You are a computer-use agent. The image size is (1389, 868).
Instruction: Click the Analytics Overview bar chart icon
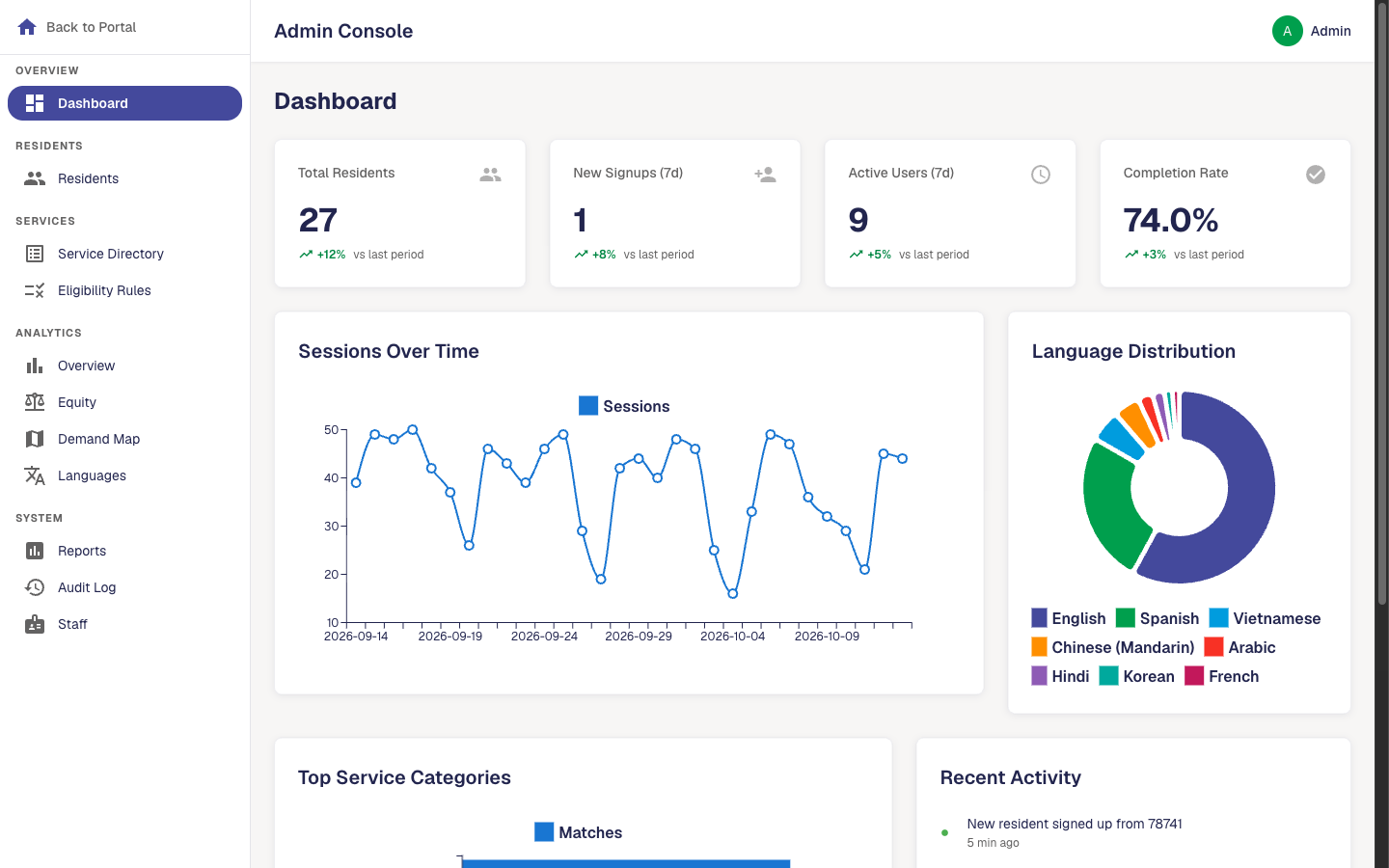[35, 366]
